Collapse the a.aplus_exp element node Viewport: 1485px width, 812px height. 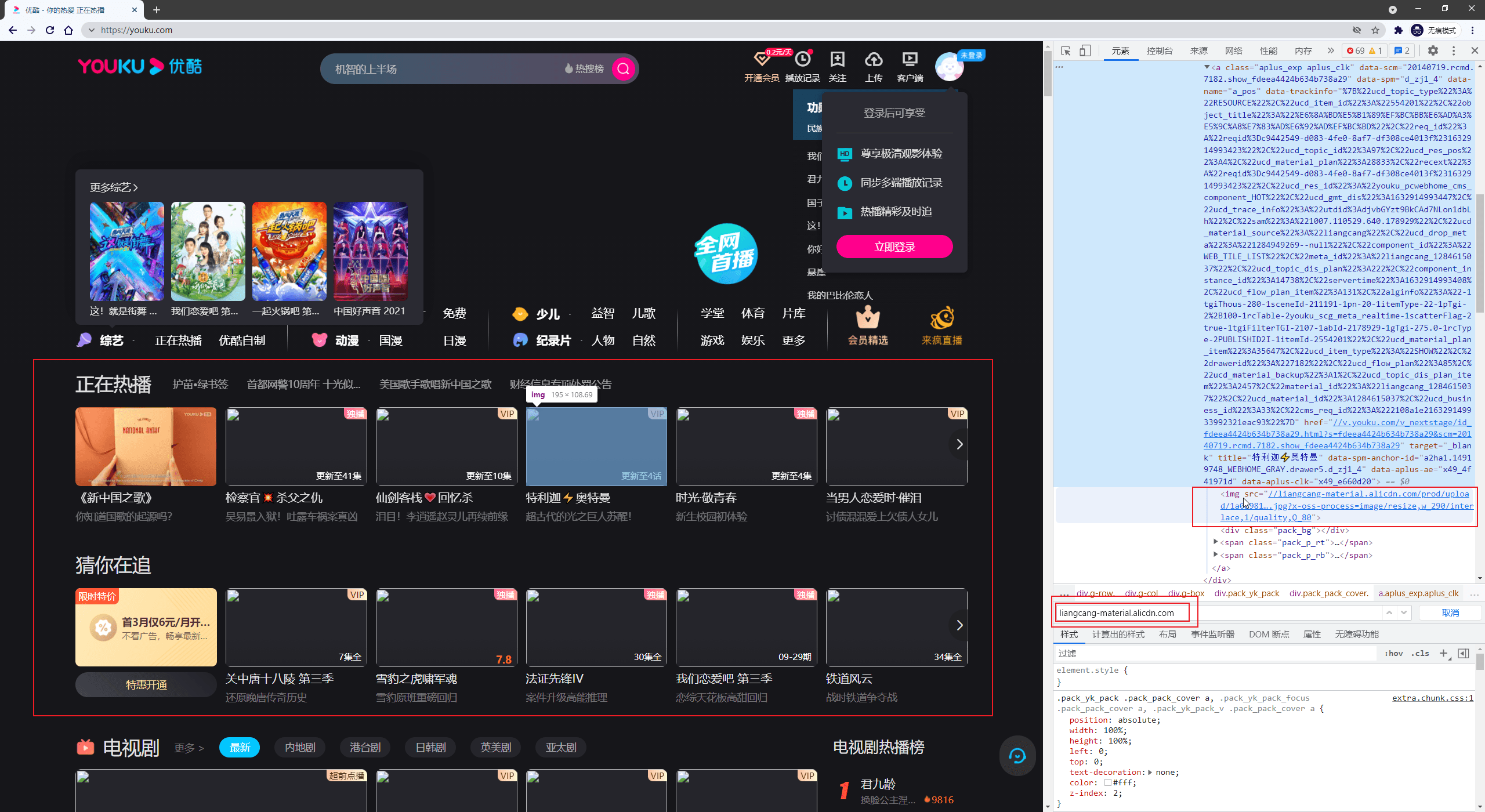tap(1207, 67)
